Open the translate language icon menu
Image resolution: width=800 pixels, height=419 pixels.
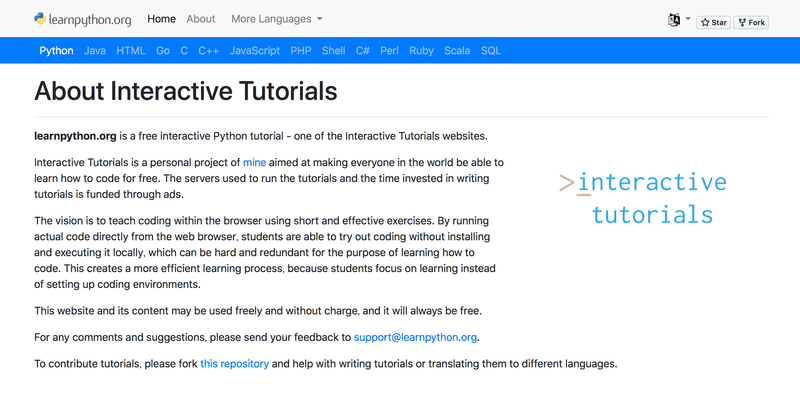[679, 20]
